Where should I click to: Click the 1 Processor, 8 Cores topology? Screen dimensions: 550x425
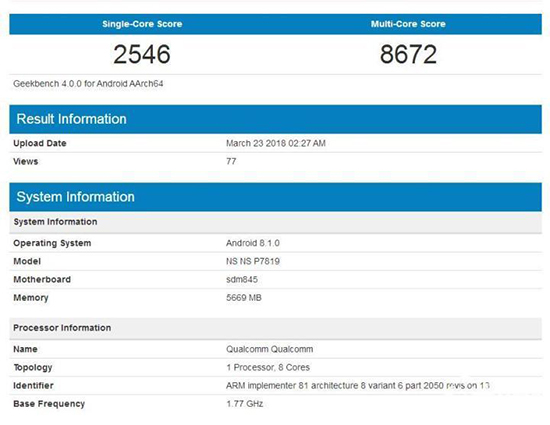[268, 367]
